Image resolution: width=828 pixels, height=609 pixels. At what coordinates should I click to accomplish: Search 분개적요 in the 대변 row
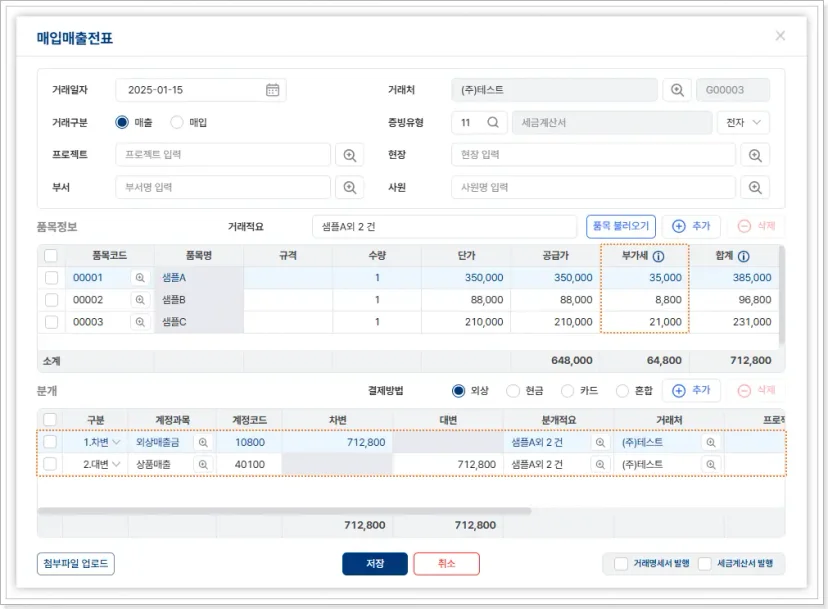(x=600, y=464)
